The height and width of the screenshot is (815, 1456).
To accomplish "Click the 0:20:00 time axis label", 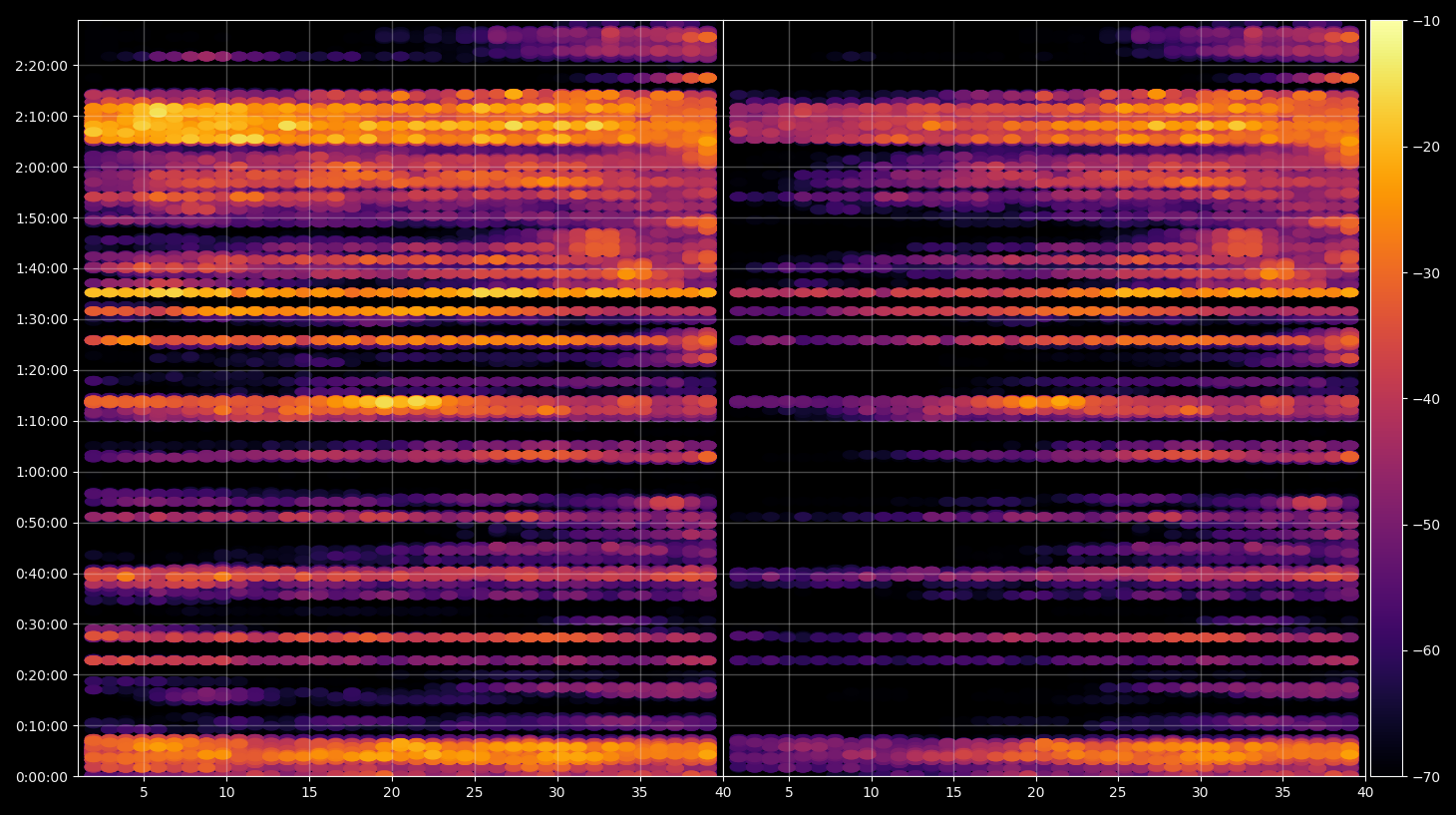I will pyautogui.click(x=42, y=675).
